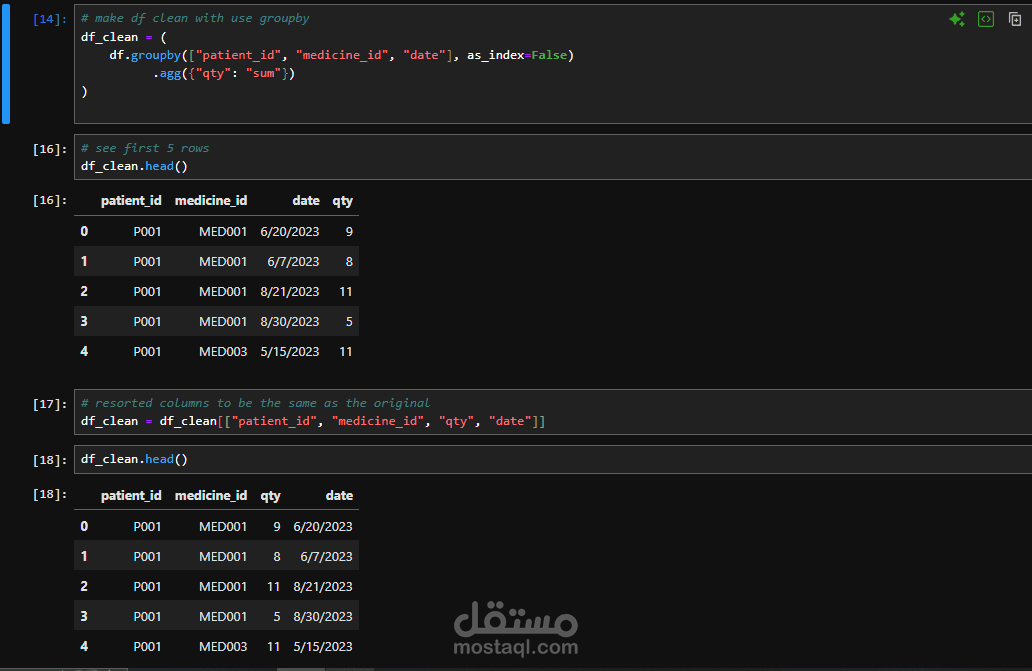Click qty value 5 in output 18 table
Screen dimensions: 1032x671
276,616
